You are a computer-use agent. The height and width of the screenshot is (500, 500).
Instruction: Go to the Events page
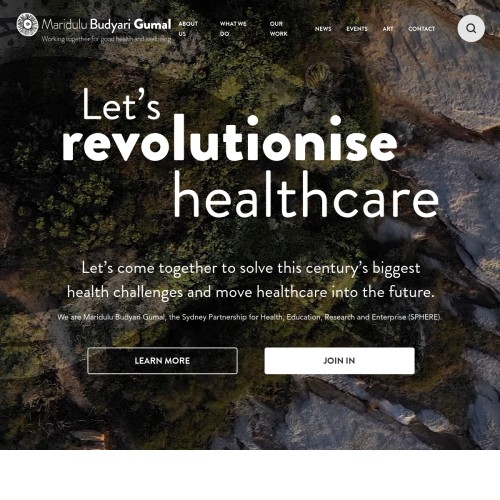pyautogui.click(x=357, y=29)
